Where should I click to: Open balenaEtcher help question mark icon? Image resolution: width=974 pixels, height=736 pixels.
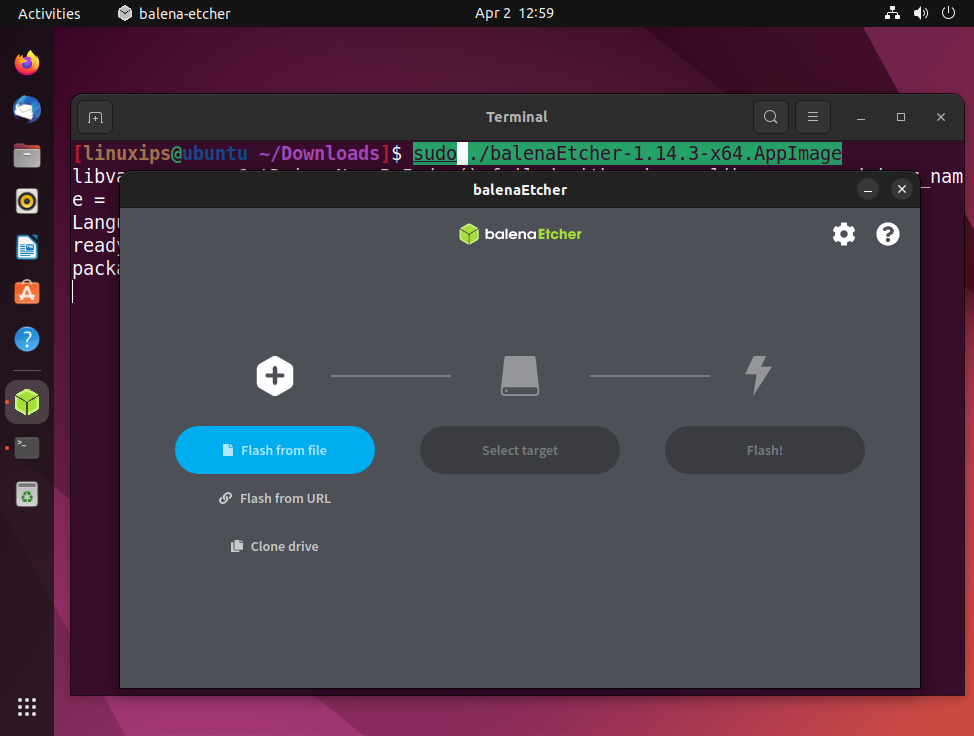point(888,234)
